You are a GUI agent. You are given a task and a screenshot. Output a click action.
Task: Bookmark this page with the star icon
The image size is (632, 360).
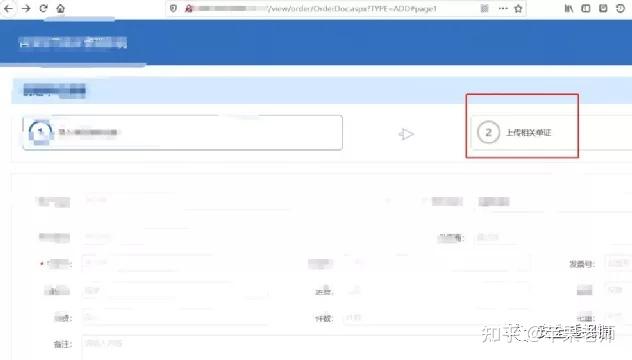tap(518, 8)
